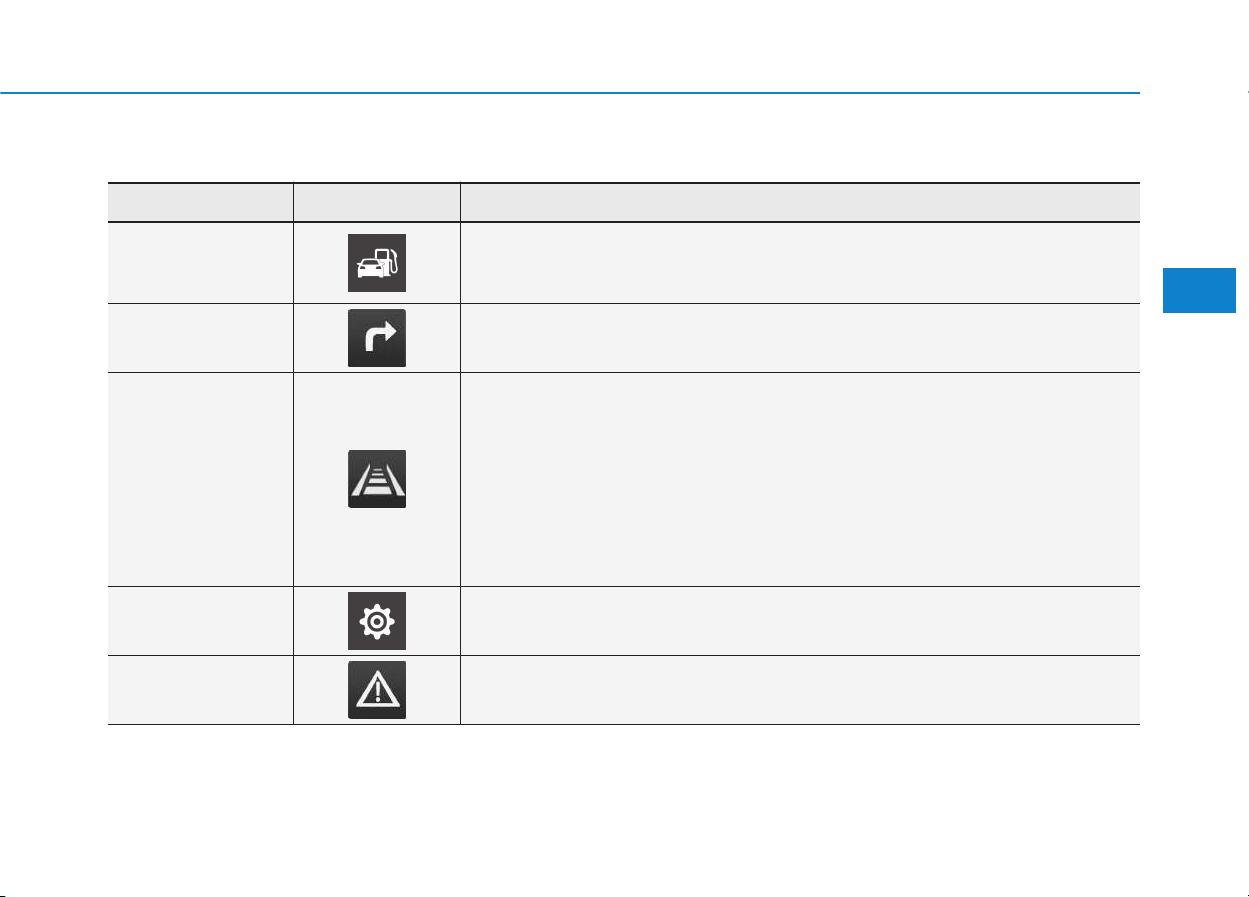Image resolution: width=1249 pixels, height=897 pixels.
Task: Click the first header cell of the table
Action: 200,202
